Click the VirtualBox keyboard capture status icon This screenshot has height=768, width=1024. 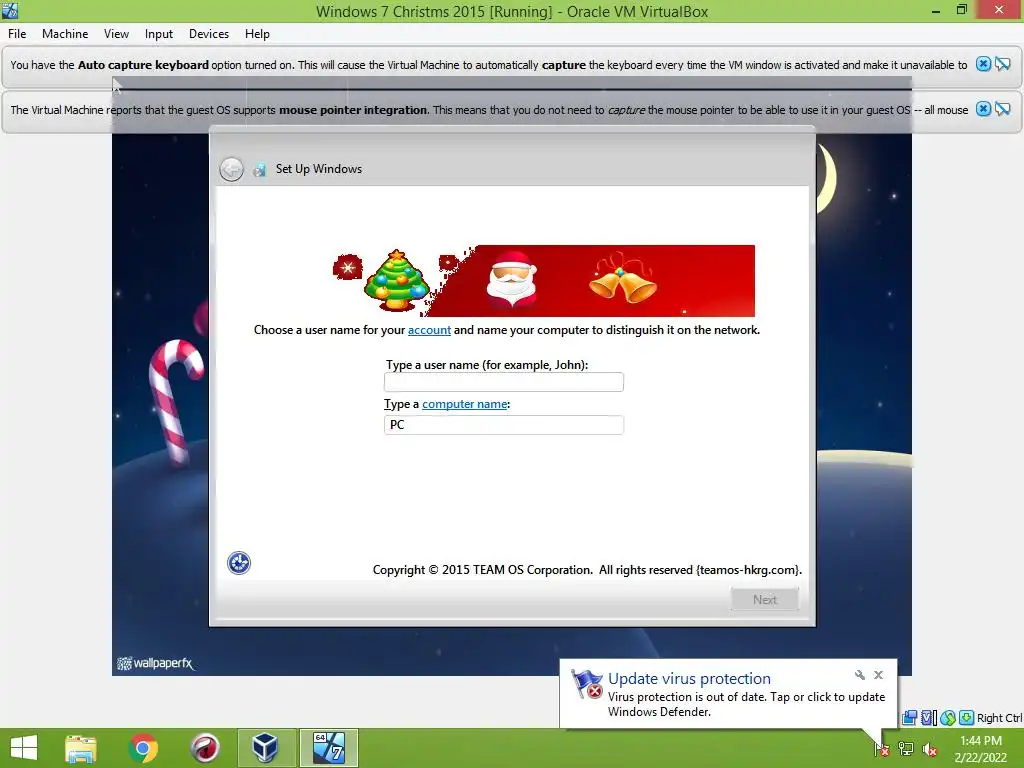tap(967, 718)
